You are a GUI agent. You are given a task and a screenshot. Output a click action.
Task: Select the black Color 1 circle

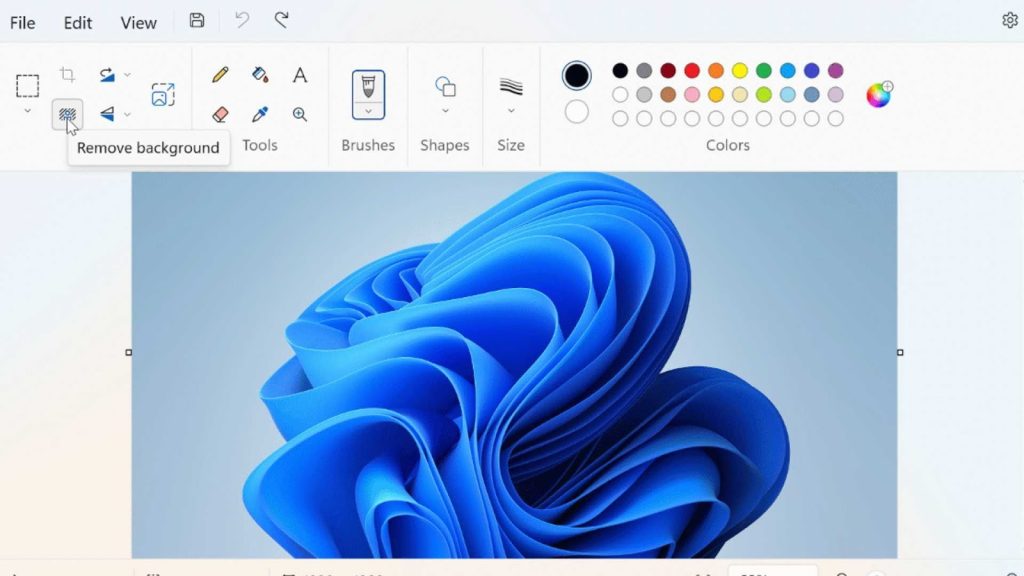576,75
